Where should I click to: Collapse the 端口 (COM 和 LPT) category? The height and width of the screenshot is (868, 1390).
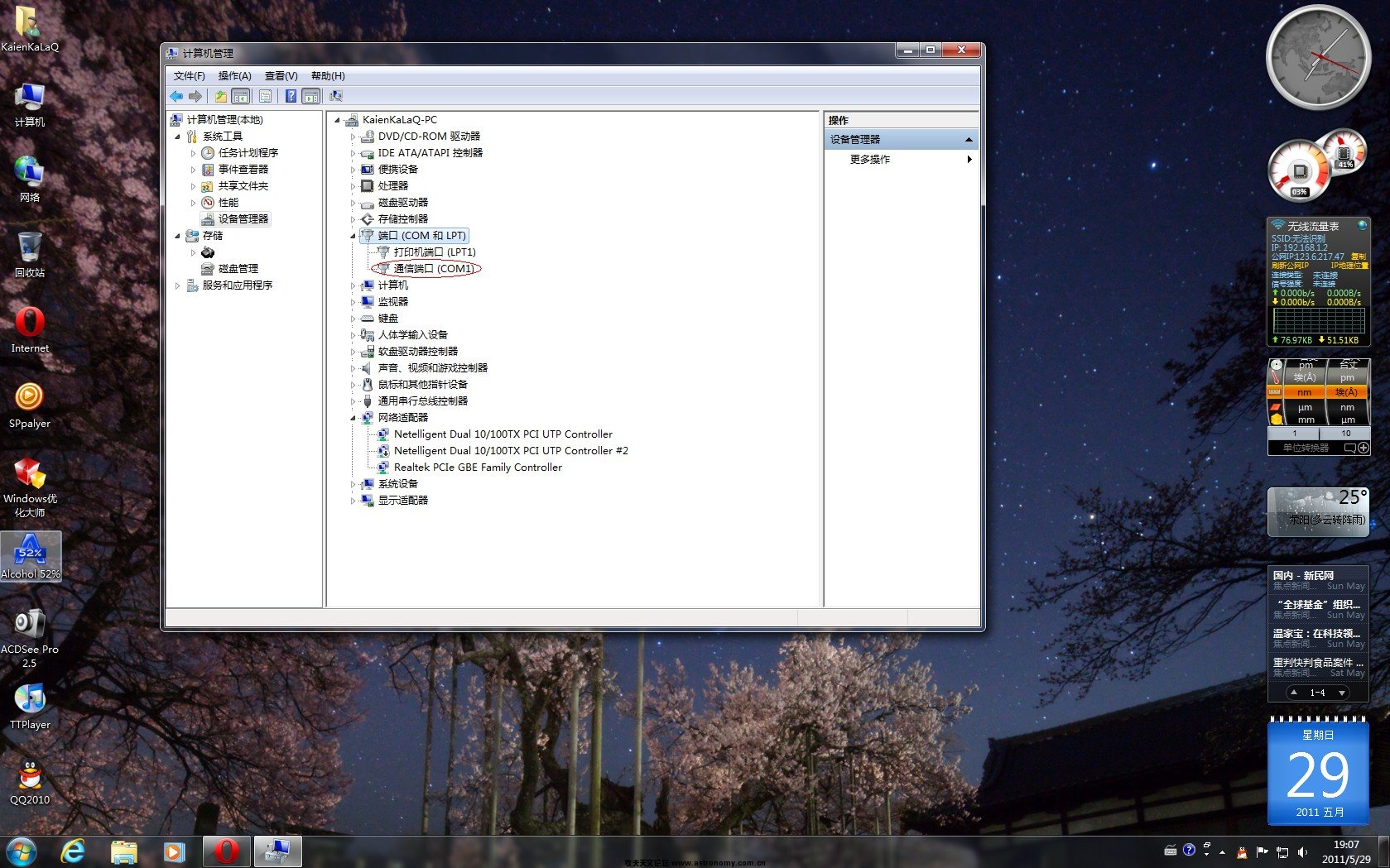point(353,236)
